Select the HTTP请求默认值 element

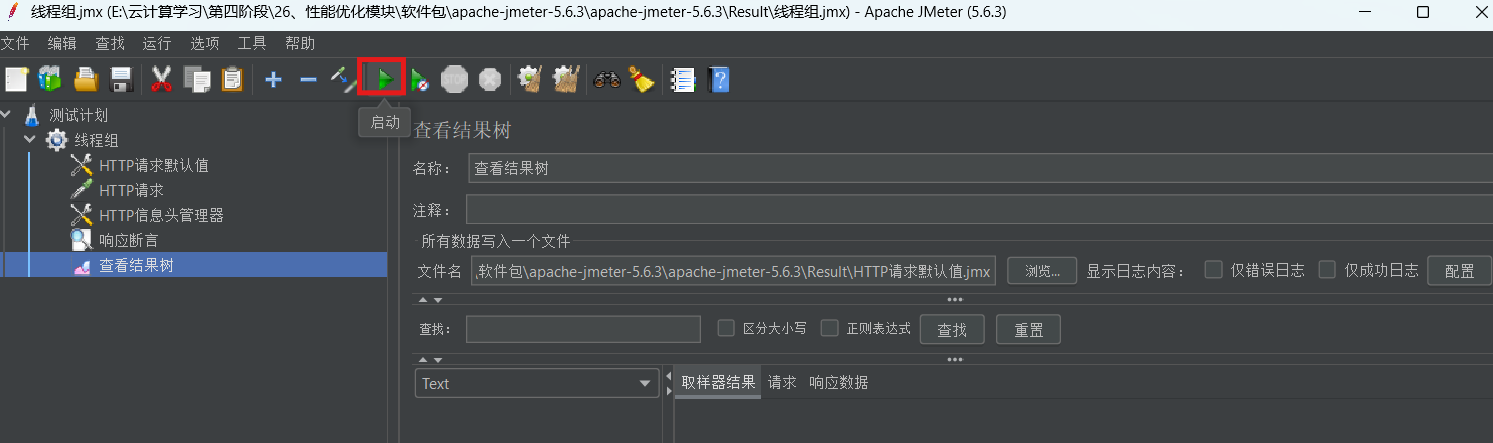[153, 165]
